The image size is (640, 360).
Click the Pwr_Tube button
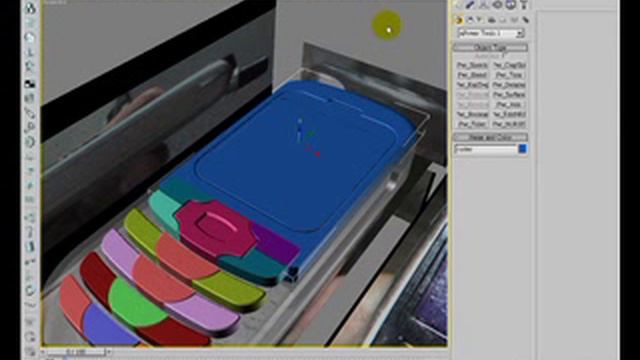pyautogui.click(x=472, y=124)
